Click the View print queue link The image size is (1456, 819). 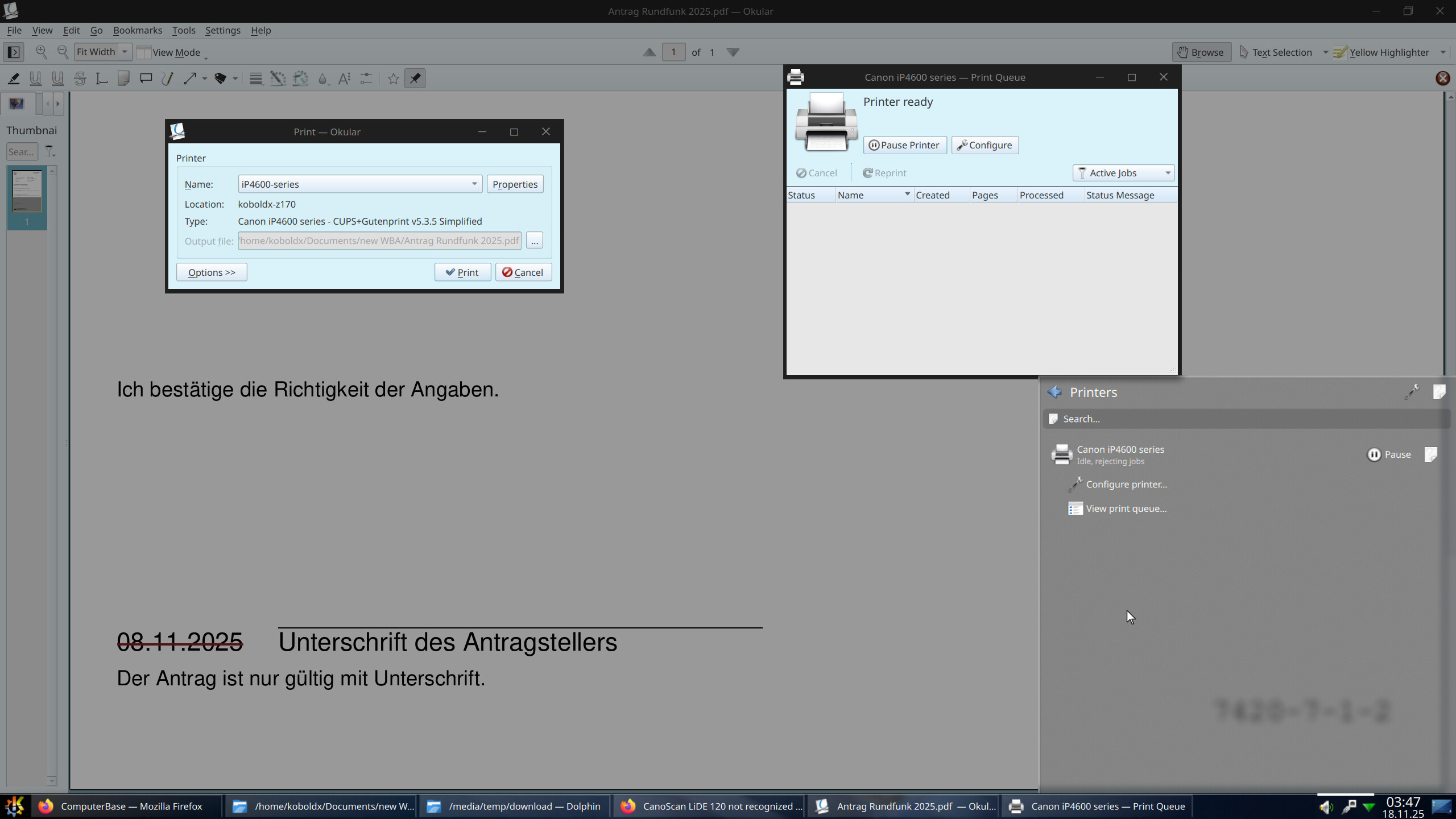[x=1126, y=508]
